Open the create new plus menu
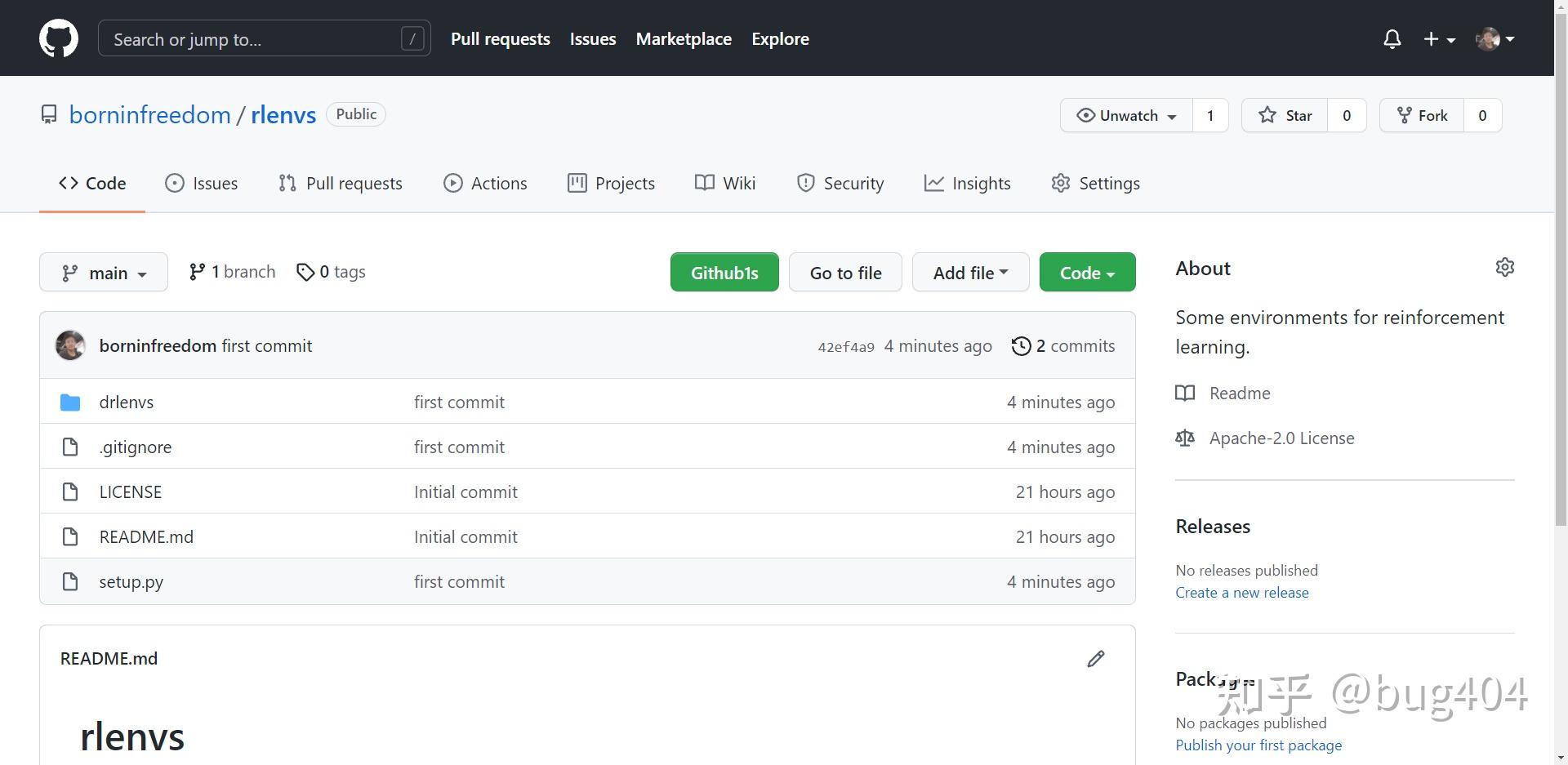 1439,39
